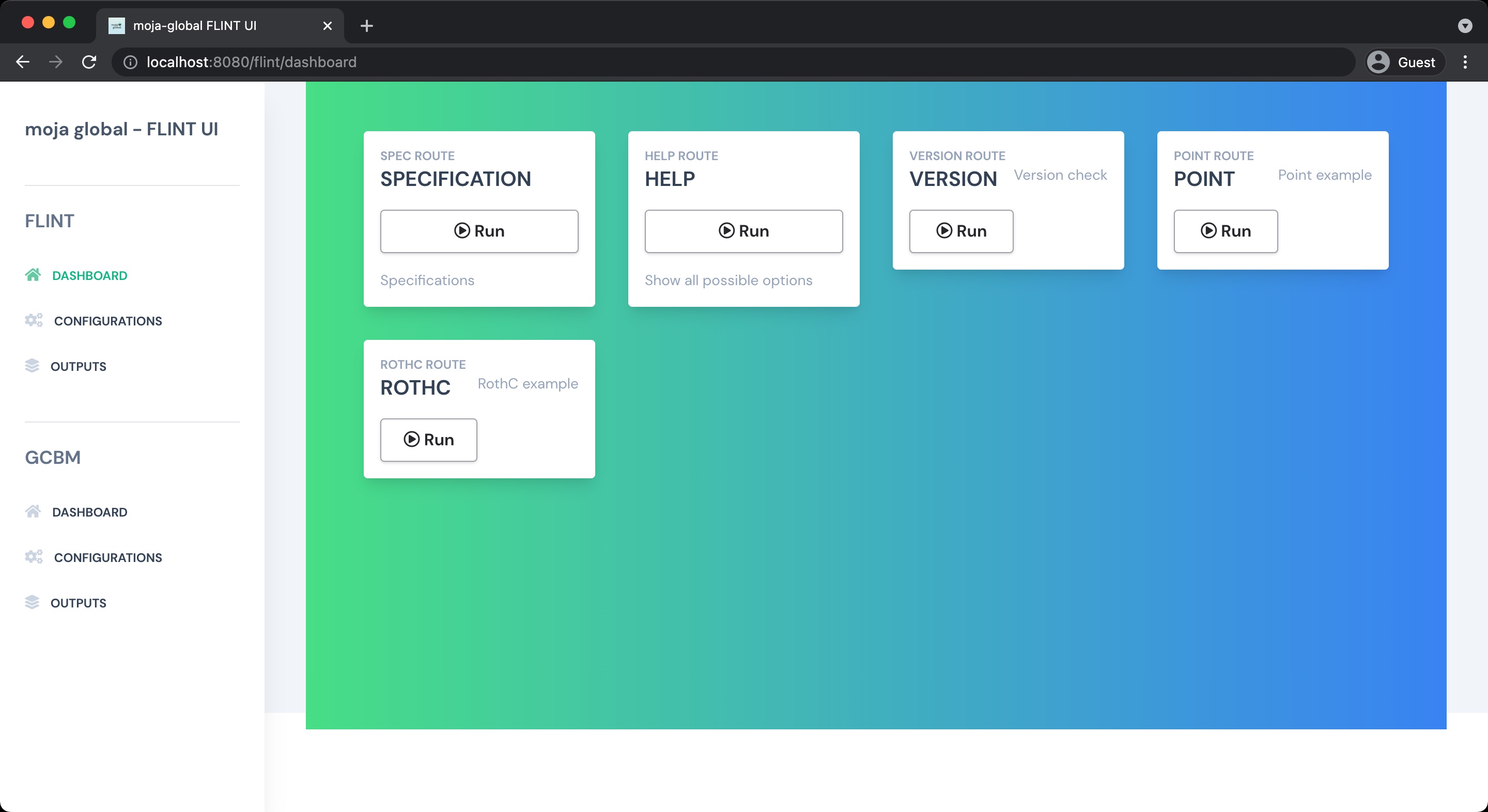
Task: Open Chrome three-dot menu
Action: click(x=1464, y=62)
